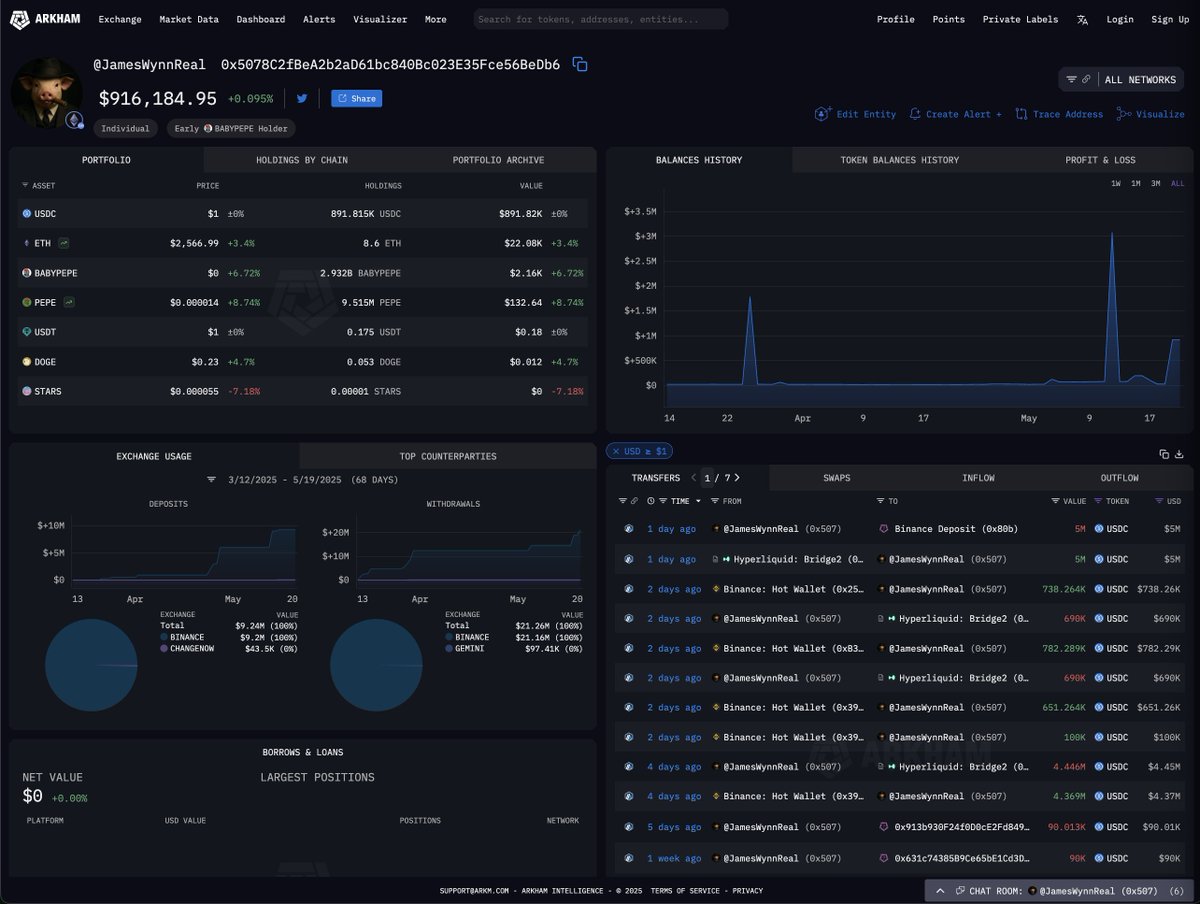
Task: Click the pig avatar profile picture
Action: 46,93
